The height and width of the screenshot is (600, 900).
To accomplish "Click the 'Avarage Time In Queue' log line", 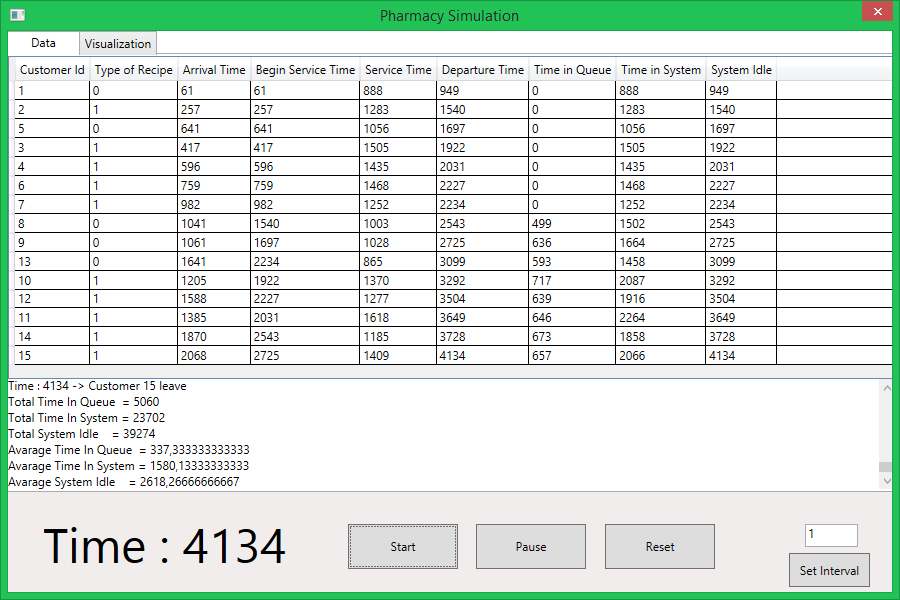I will 129,450.
